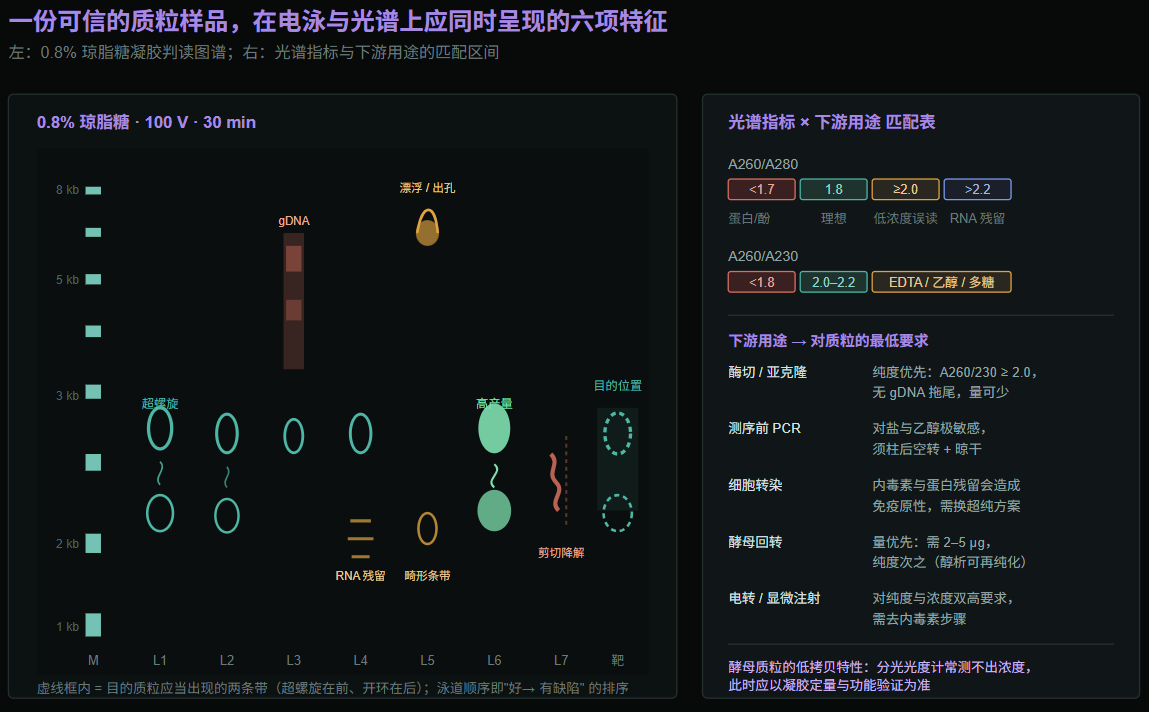Click the squiggle between filled bands in lane L6
This screenshot has height=712, width=1149.
coord(495,476)
